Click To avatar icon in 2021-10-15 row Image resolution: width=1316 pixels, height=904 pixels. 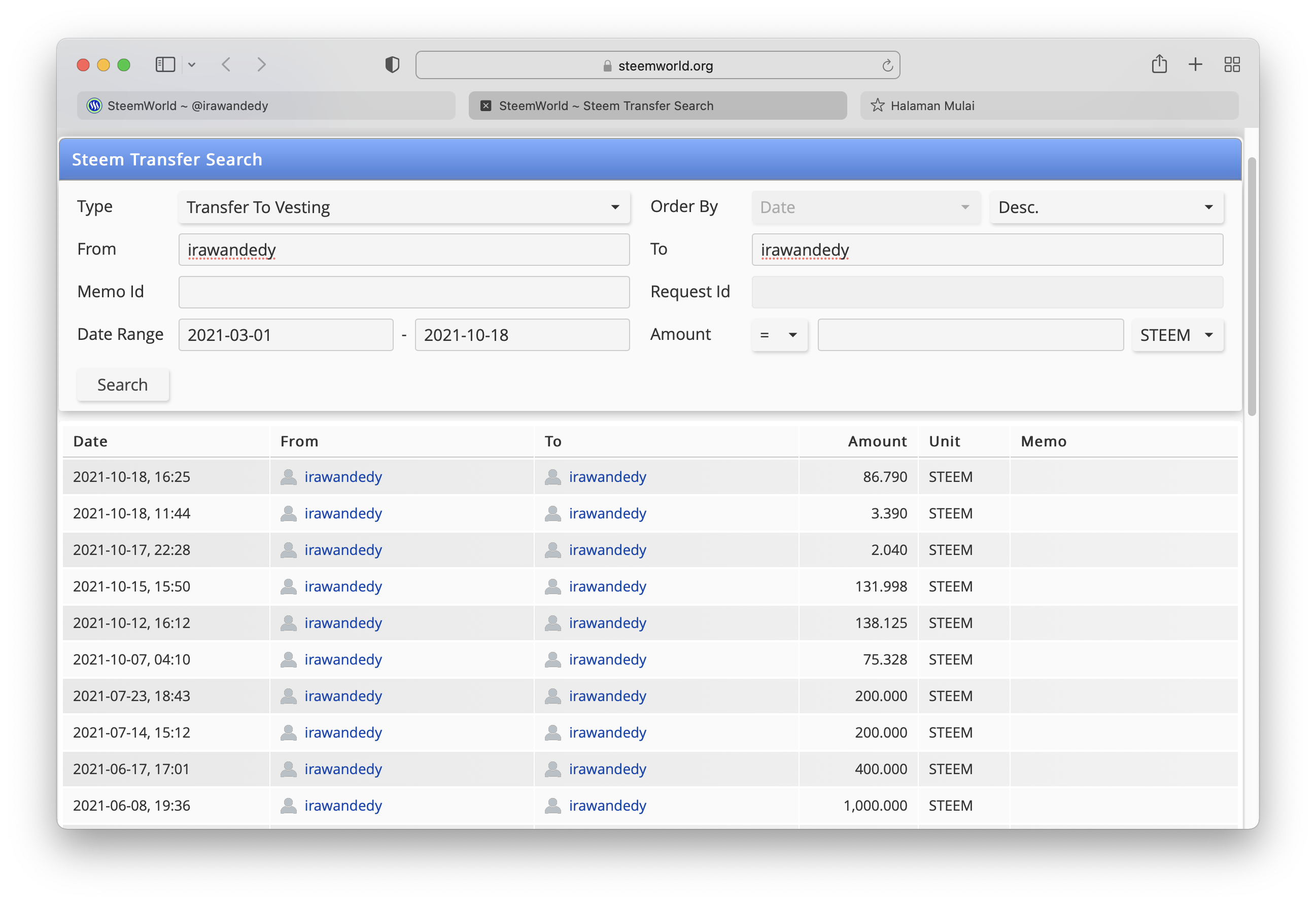coord(552,586)
